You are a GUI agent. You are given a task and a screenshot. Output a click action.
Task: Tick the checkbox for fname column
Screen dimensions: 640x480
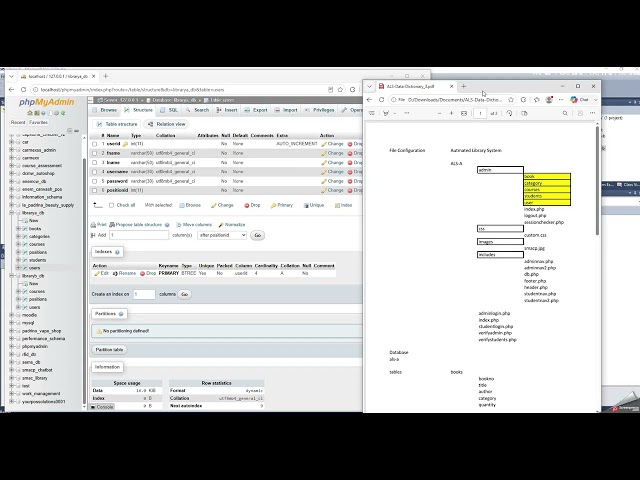click(95, 153)
